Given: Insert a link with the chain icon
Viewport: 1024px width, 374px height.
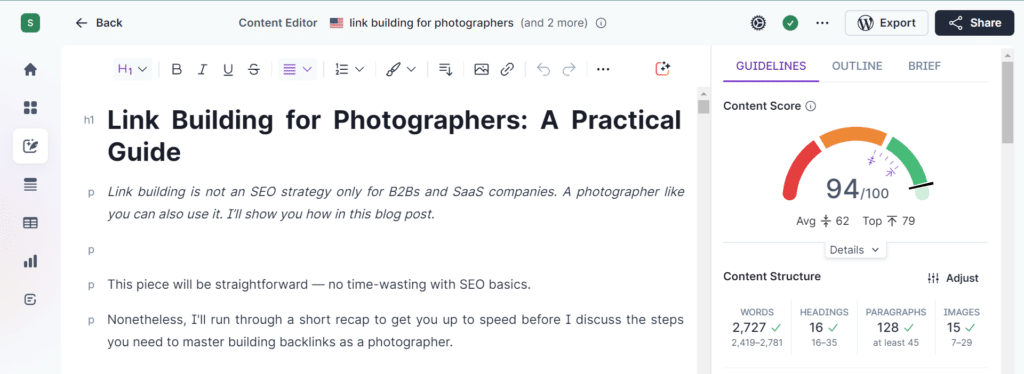Looking at the screenshot, I should tap(507, 69).
